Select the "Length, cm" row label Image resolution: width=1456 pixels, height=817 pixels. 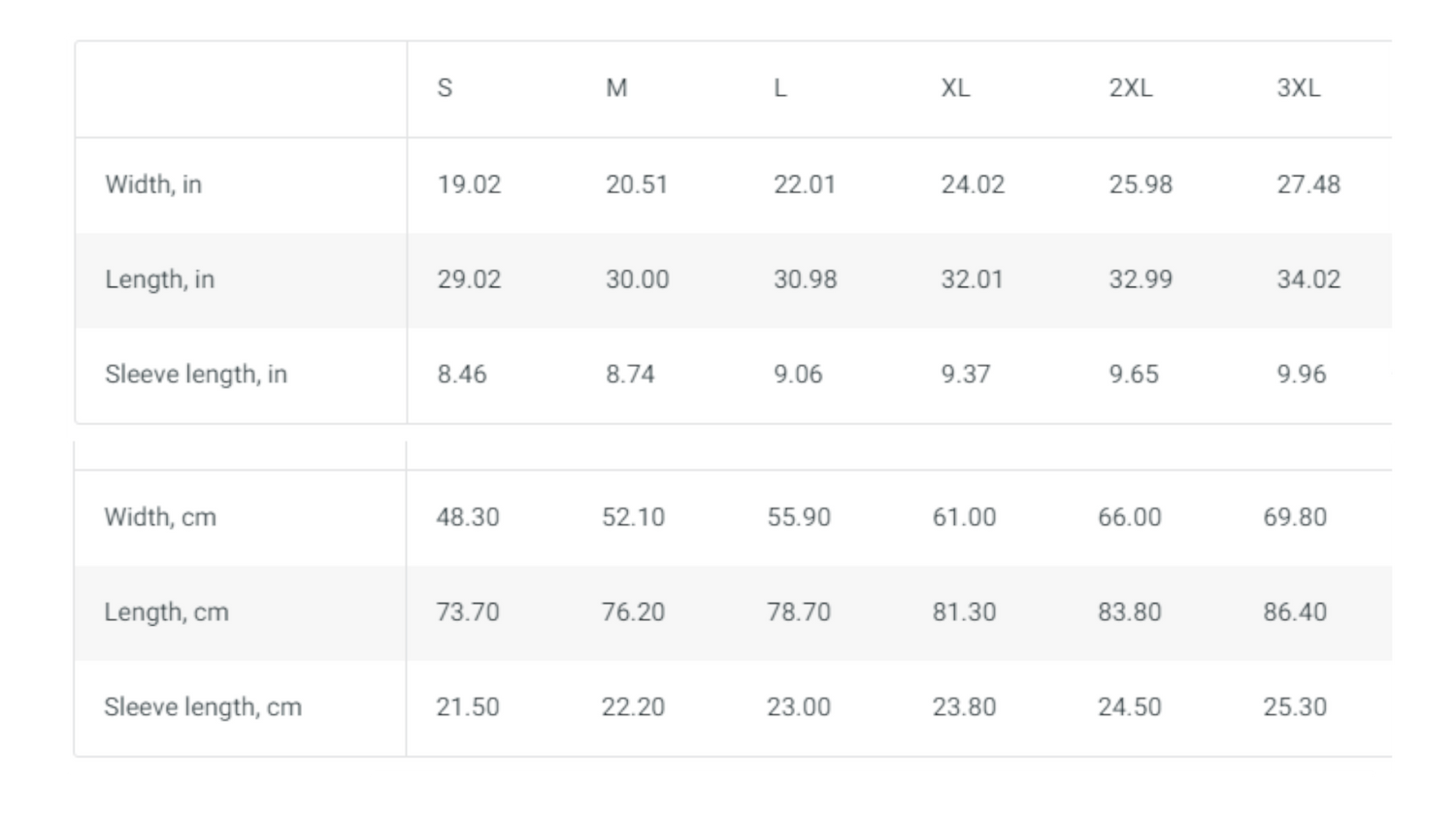click(166, 612)
